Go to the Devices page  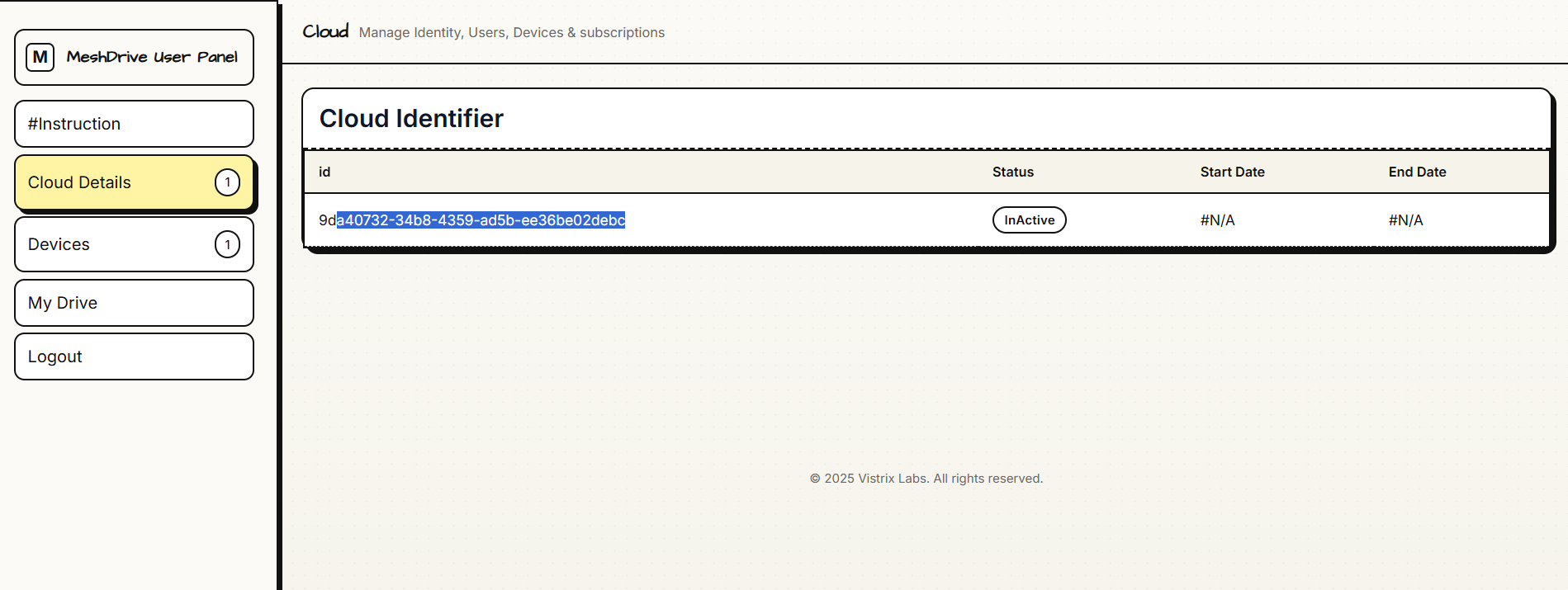134,244
